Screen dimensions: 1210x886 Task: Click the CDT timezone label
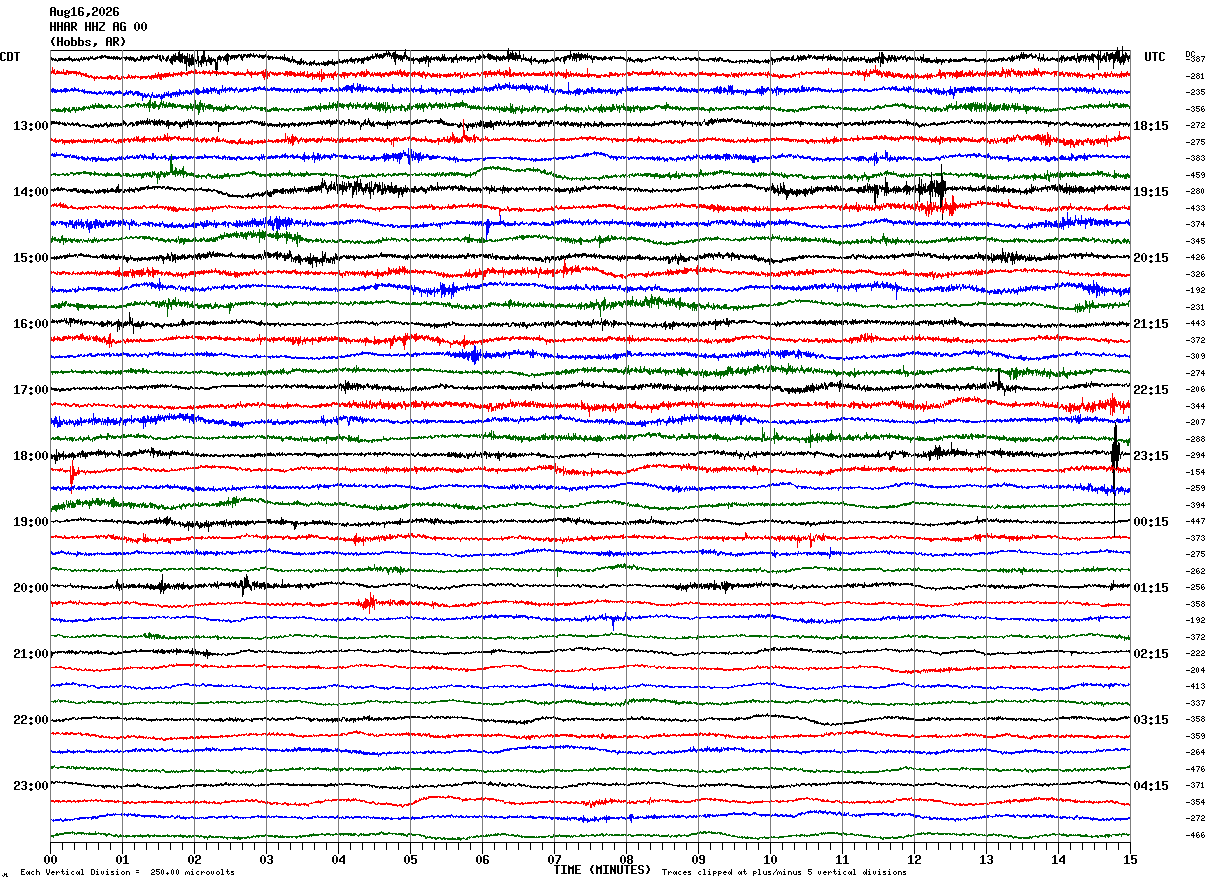pyautogui.click(x=10, y=57)
